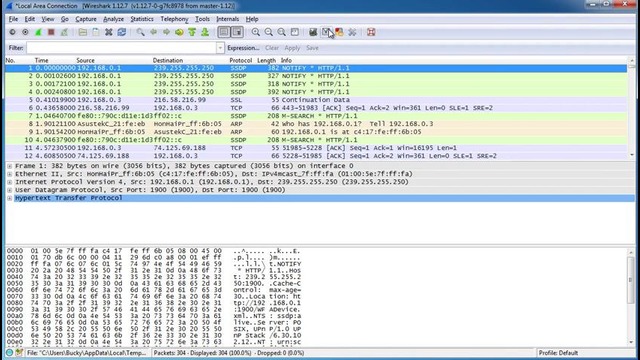Expand the Frame 1 details
Image resolution: width=640 pixels, height=360 pixels.
click(x=9, y=166)
